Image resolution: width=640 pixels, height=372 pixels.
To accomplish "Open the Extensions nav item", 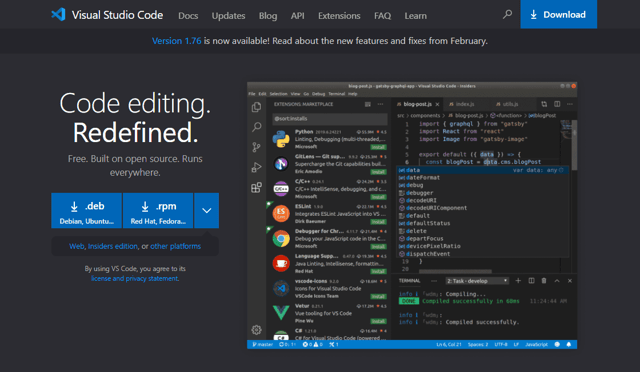I will point(339,16).
